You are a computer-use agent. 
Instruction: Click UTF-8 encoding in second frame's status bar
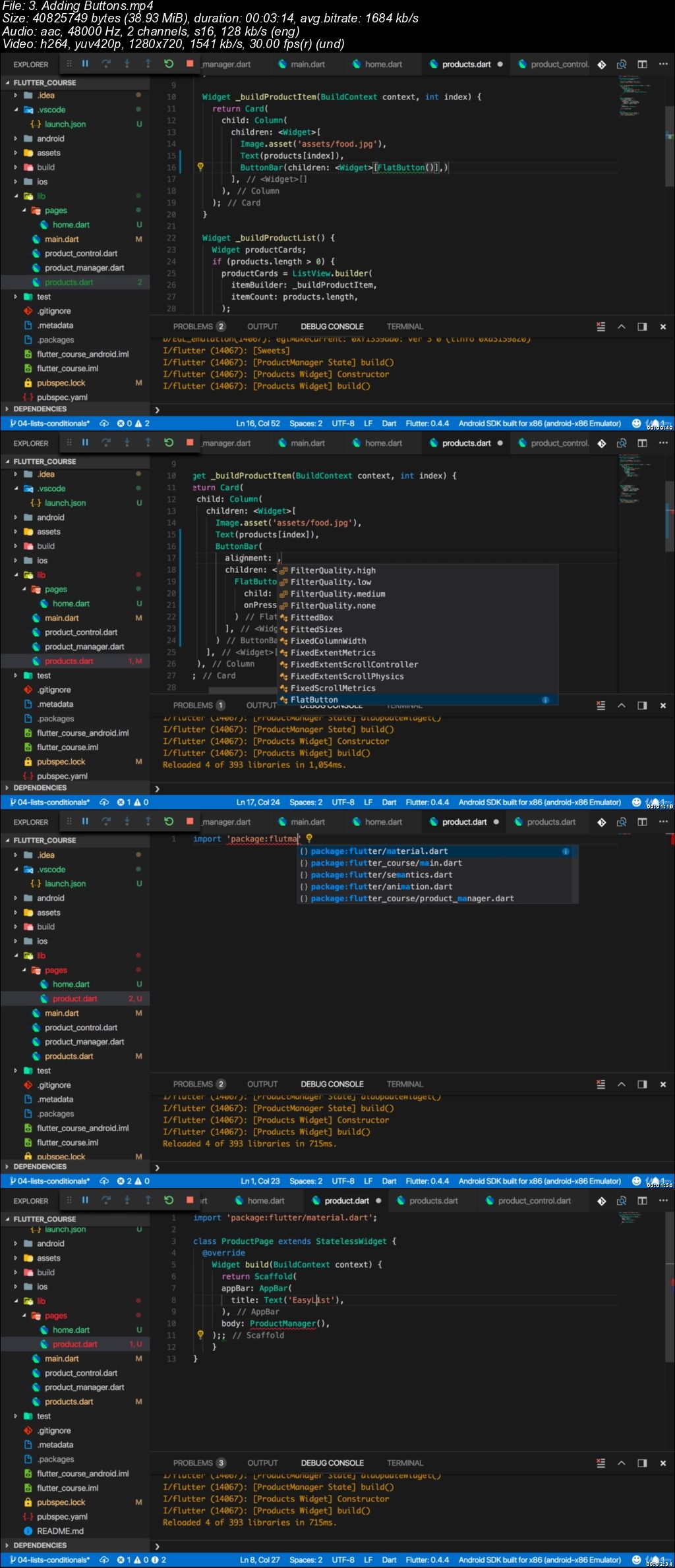(x=343, y=802)
